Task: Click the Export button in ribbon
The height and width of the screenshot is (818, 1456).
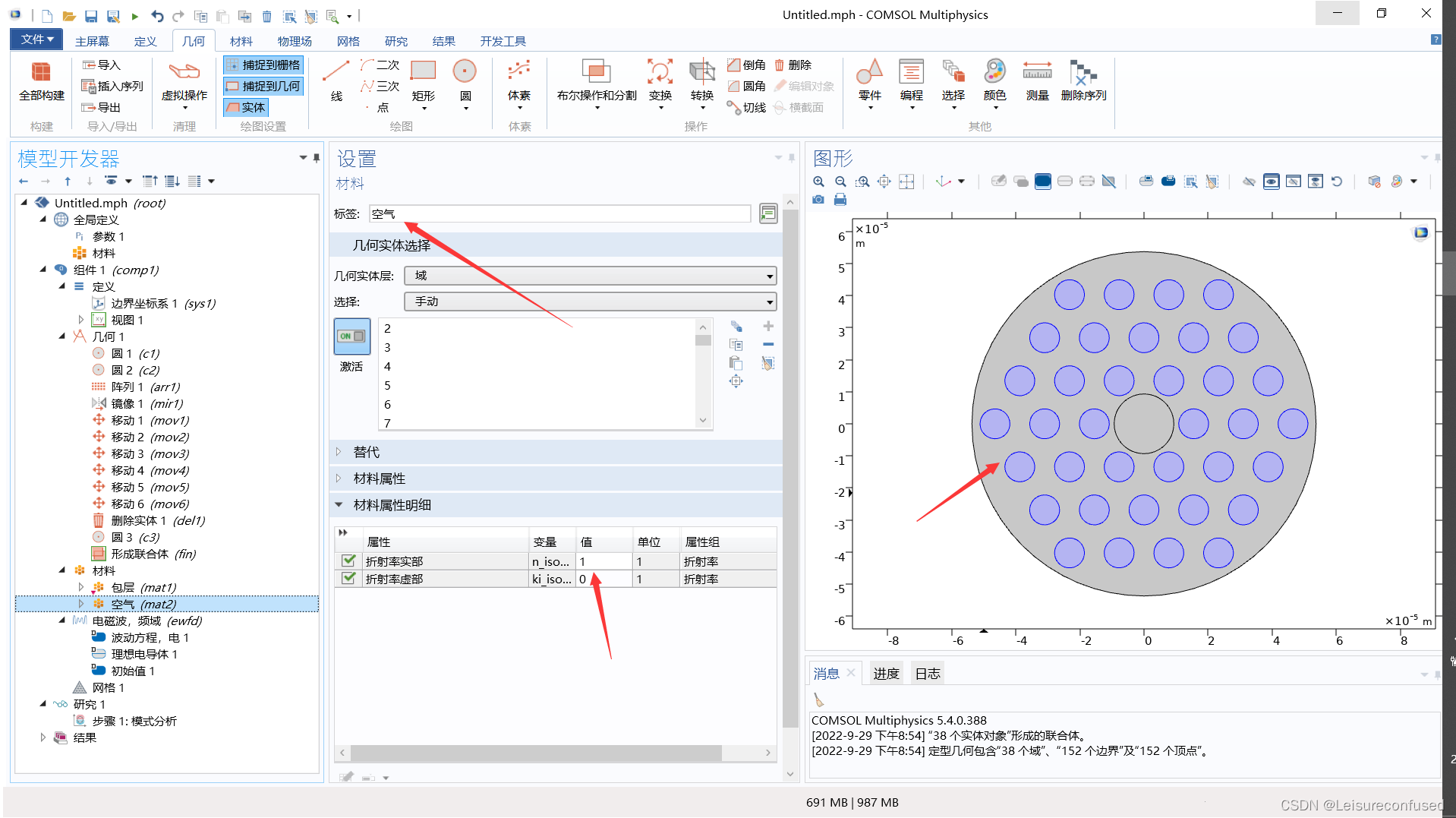Action: coord(102,108)
